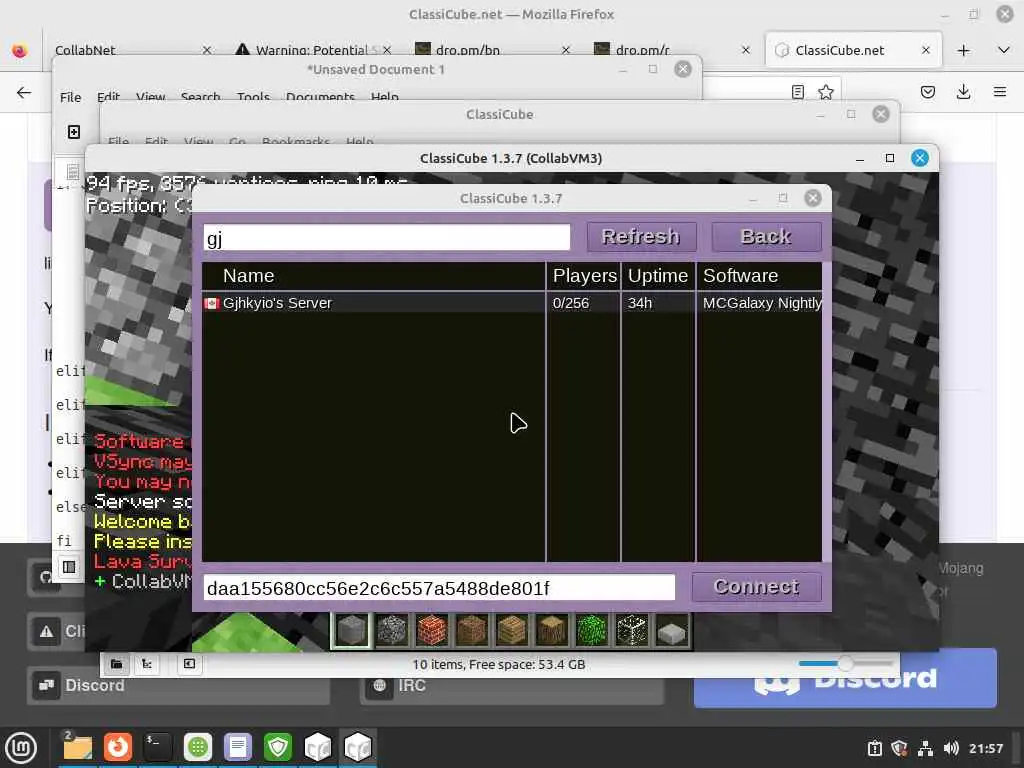1024x768 pixels.
Task: Open Files from the taskbar
Action: tap(77, 748)
